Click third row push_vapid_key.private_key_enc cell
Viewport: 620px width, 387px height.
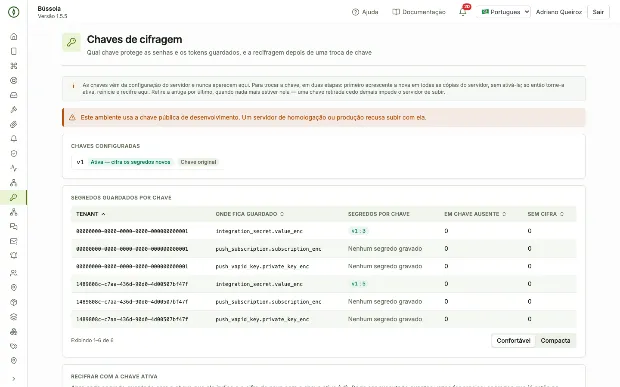click(x=262, y=266)
